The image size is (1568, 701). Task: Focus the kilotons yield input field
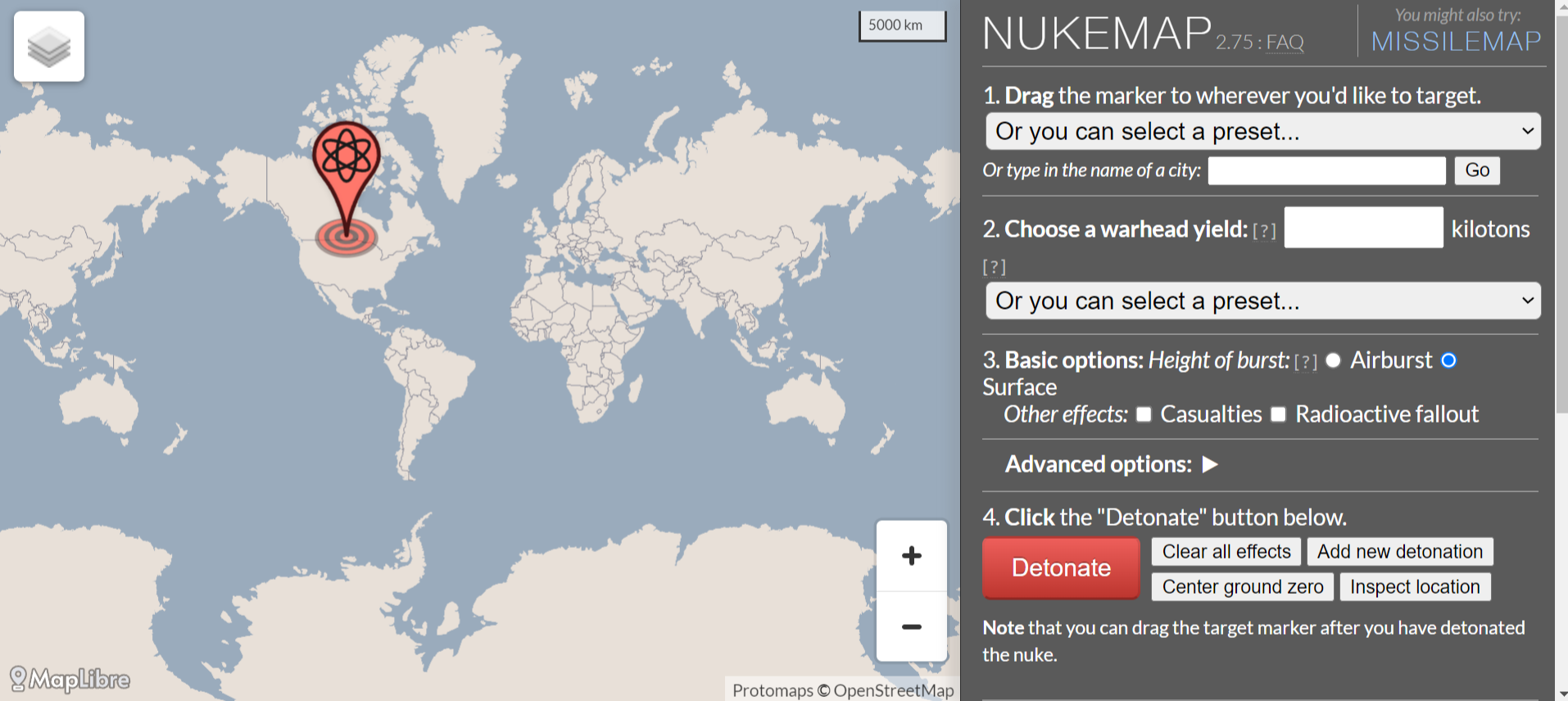(1363, 228)
